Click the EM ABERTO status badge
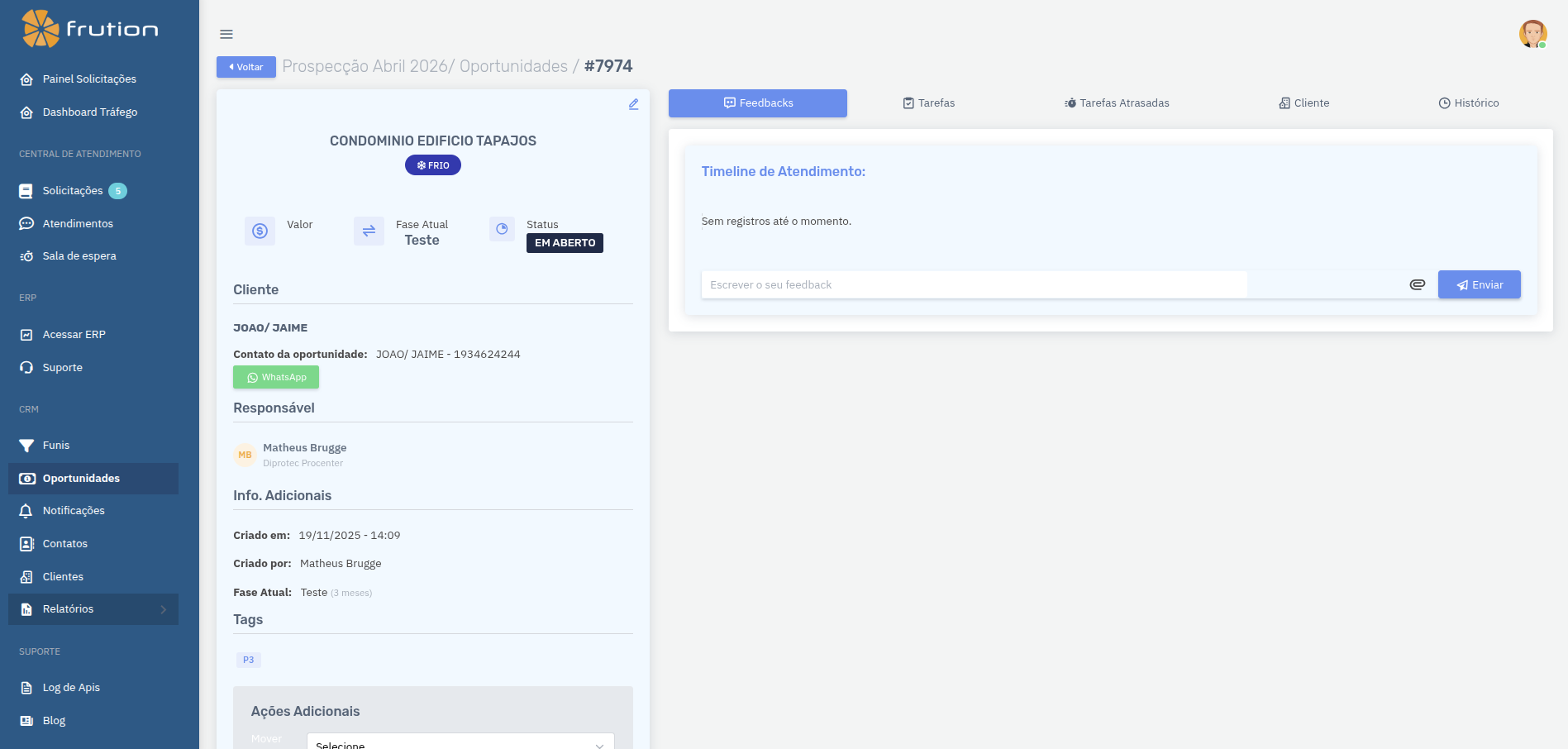The width and height of the screenshot is (1568, 749). click(x=564, y=242)
